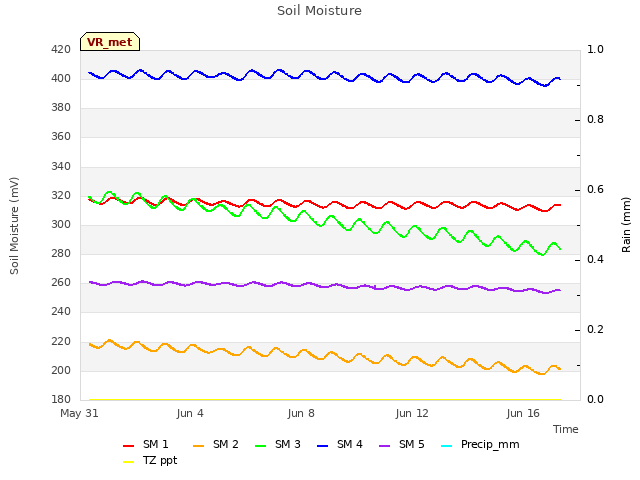Image resolution: width=640 pixels, height=480 pixels.
Task: Click the Rain (mm) axis label
Action: click(x=626, y=225)
